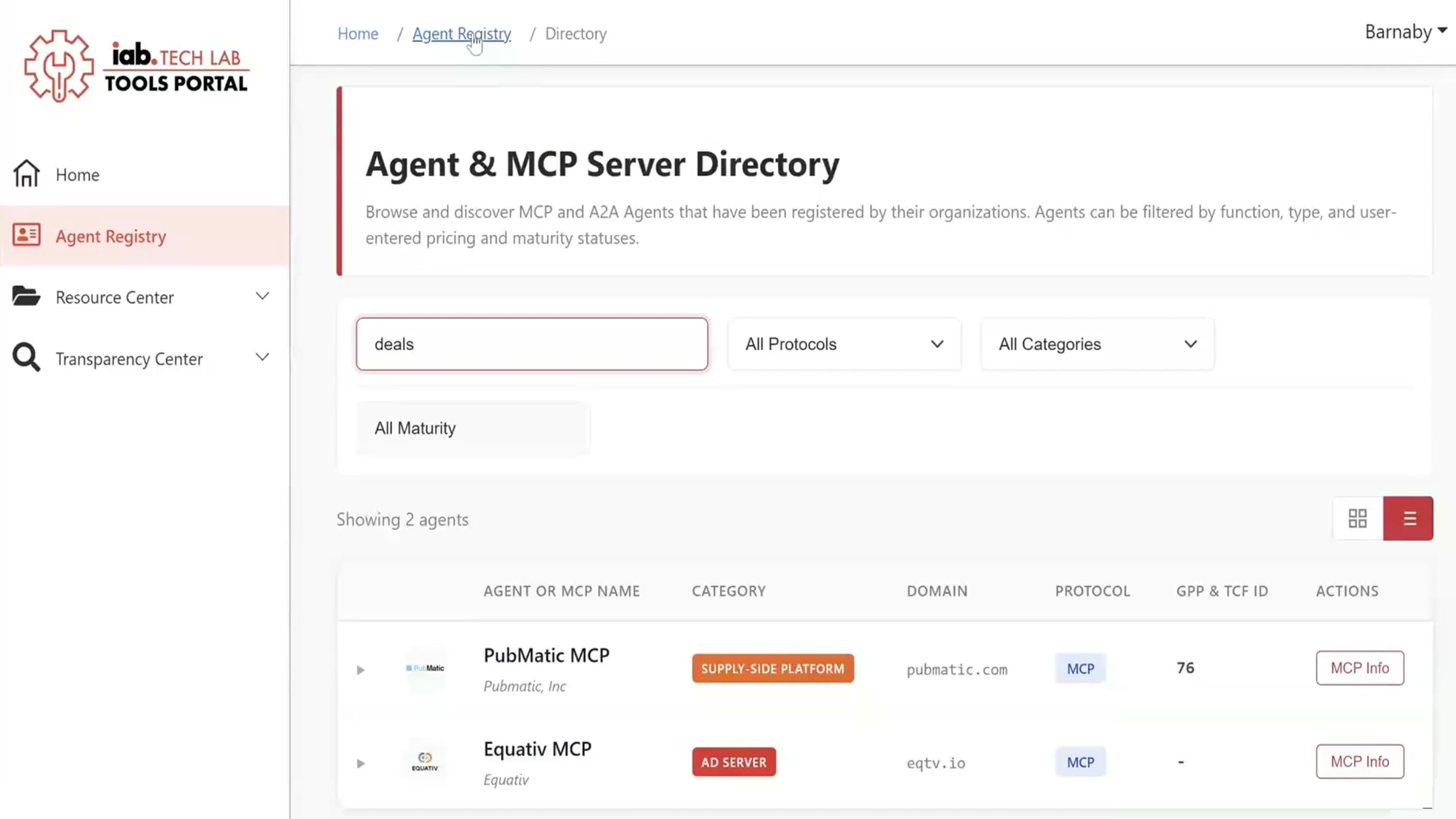Collapse the Resource Center chevron

262,295
